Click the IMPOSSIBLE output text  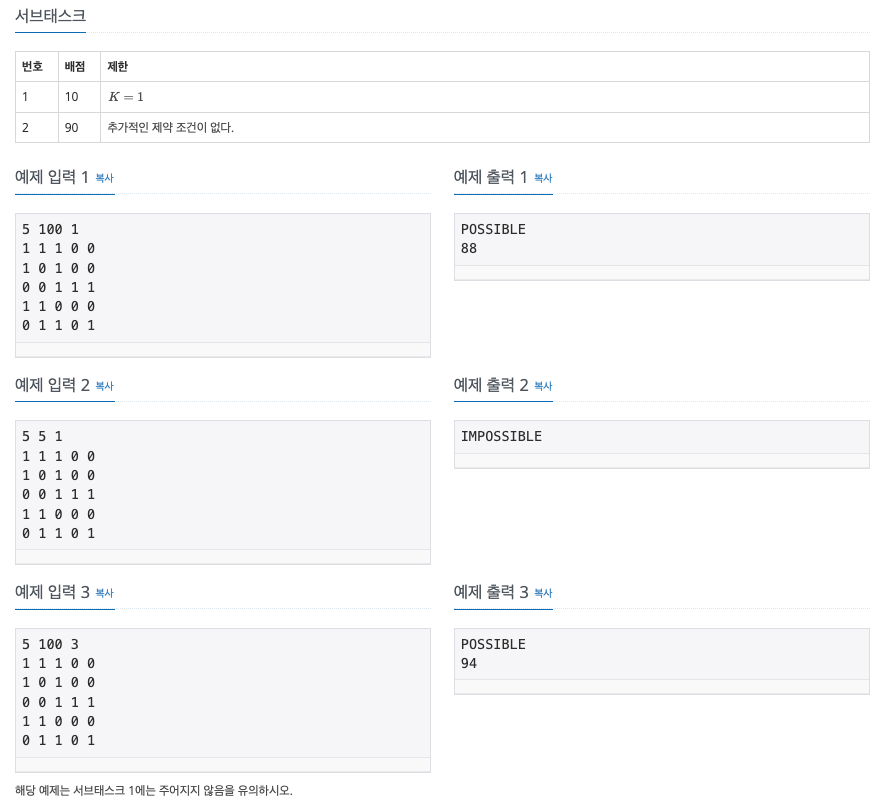tap(501, 437)
